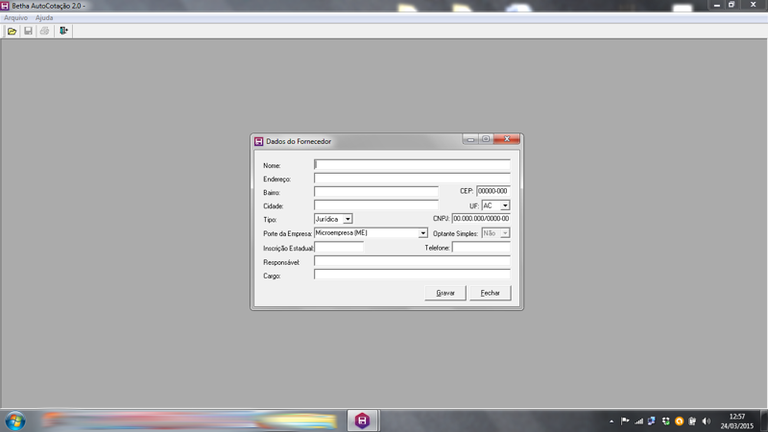Click the save diskette toolbar icon

28,31
